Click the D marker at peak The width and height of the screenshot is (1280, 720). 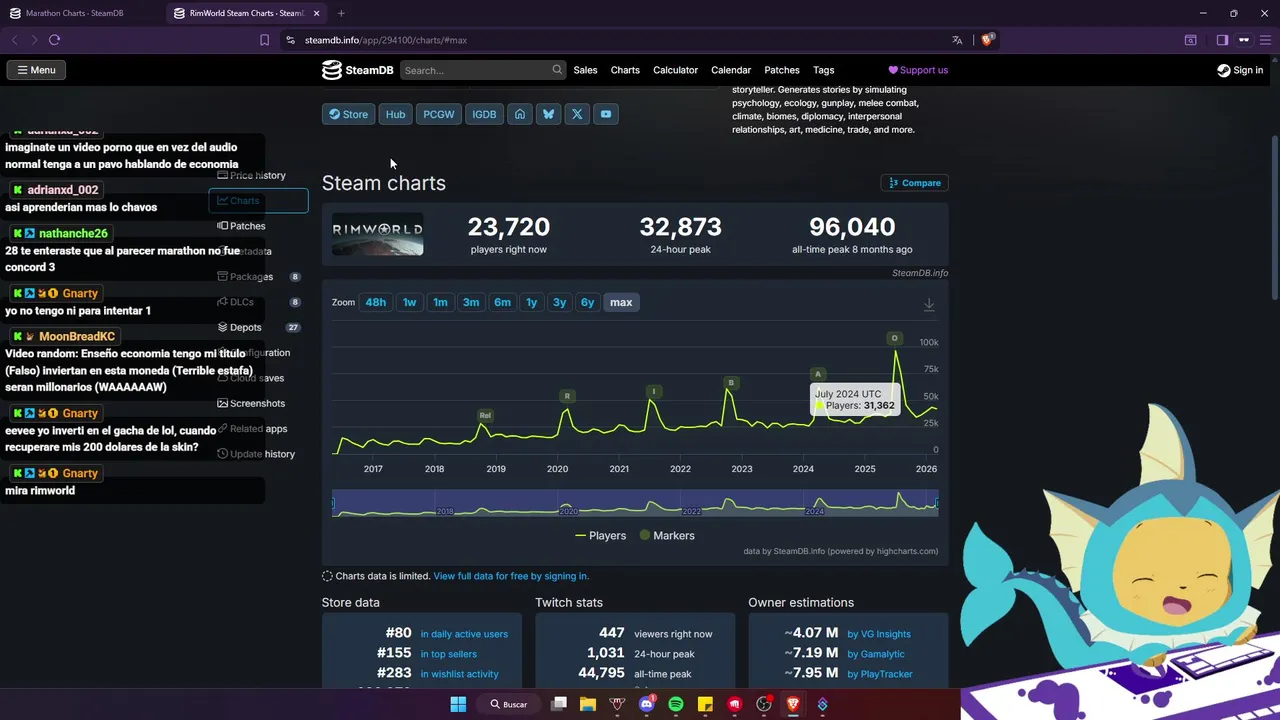[x=894, y=338]
